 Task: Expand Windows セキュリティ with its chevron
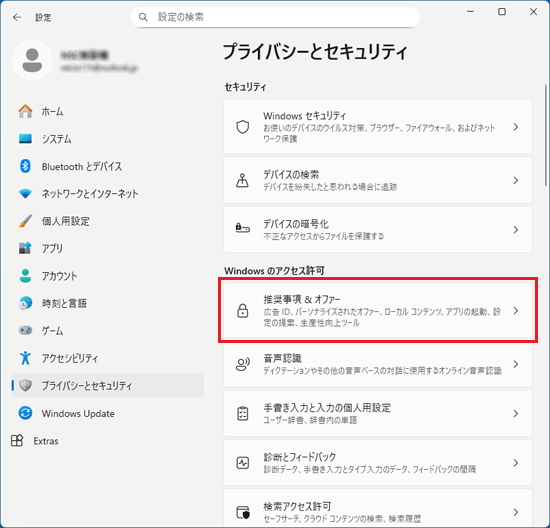coord(516,127)
